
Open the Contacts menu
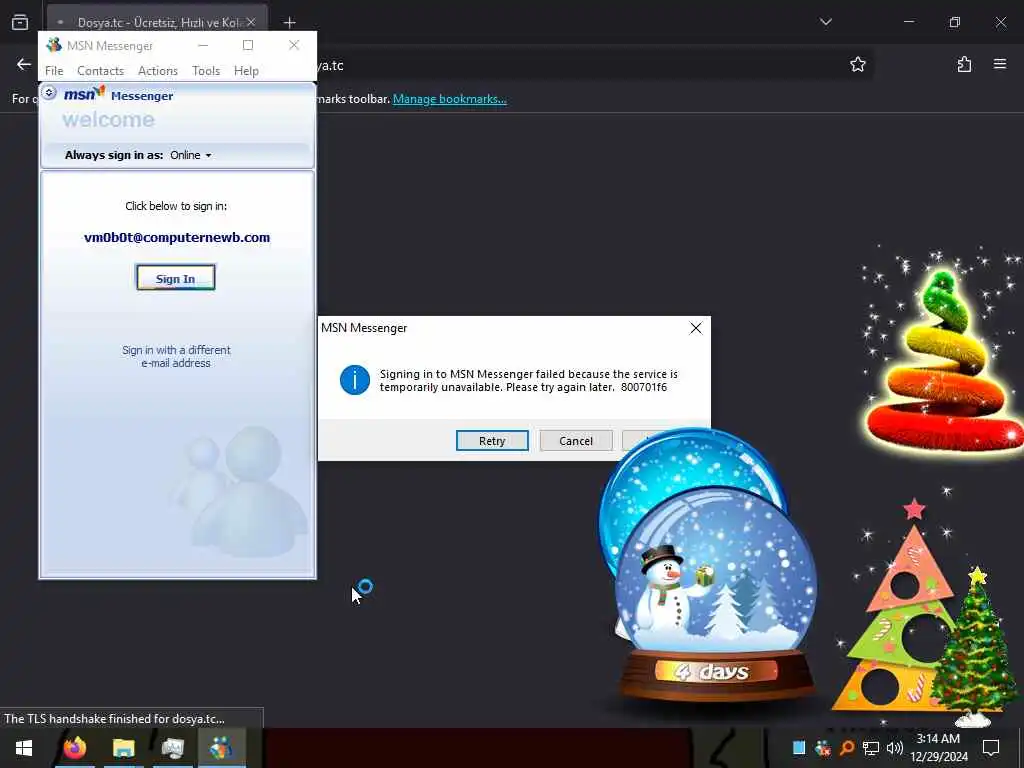tap(101, 71)
